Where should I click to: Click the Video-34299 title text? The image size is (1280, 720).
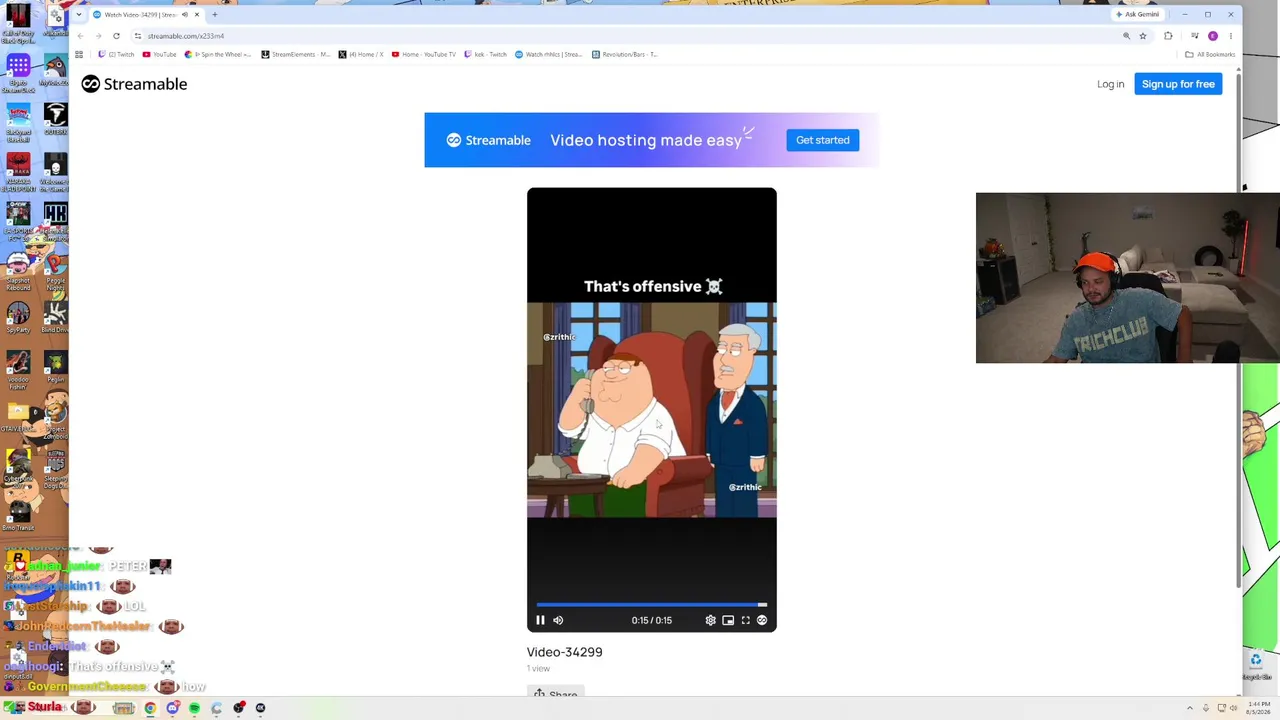[564, 652]
